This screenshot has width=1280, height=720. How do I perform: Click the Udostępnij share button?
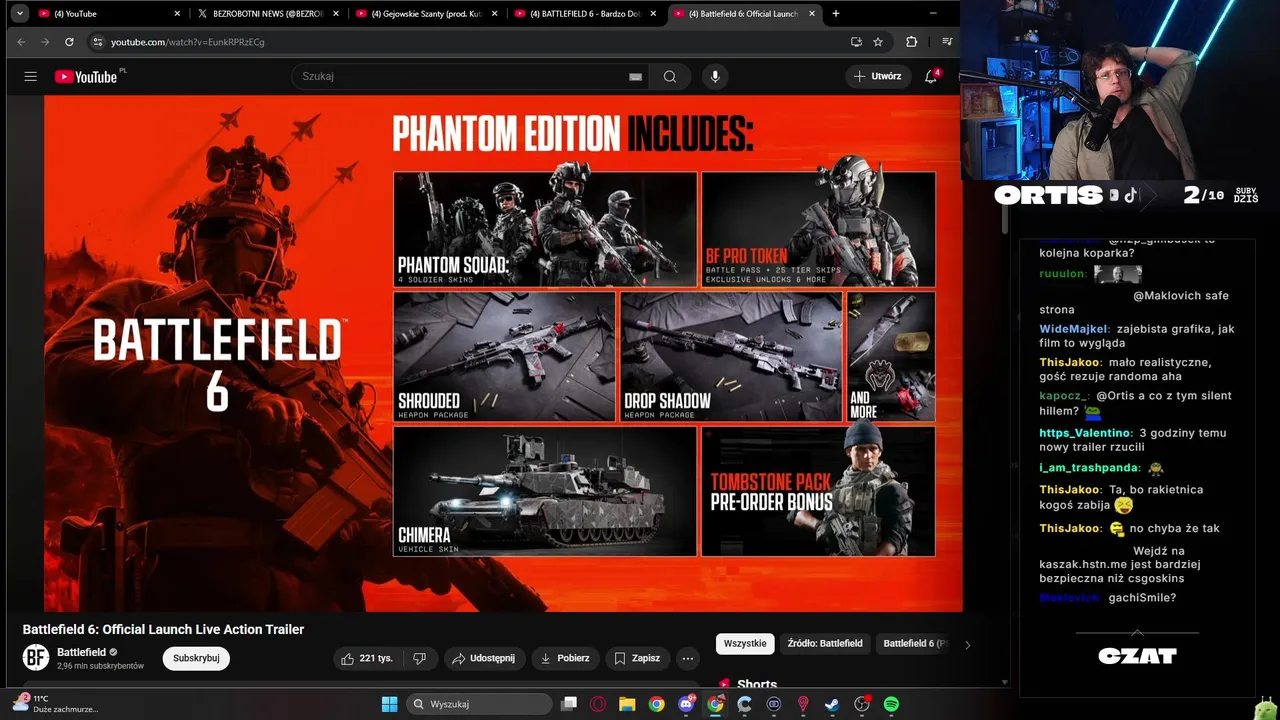pyautogui.click(x=483, y=658)
